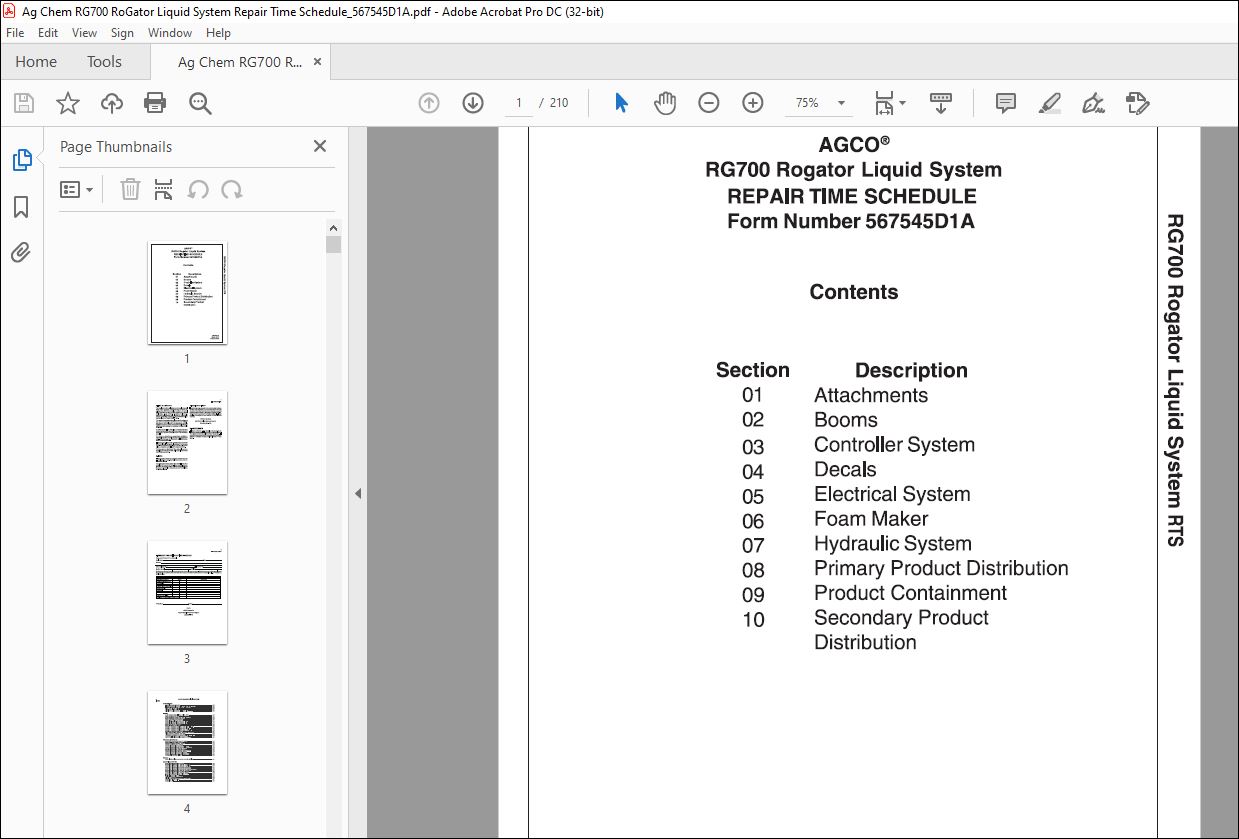Open the fit page options icon

pyautogui.click(x=889, y=103)
